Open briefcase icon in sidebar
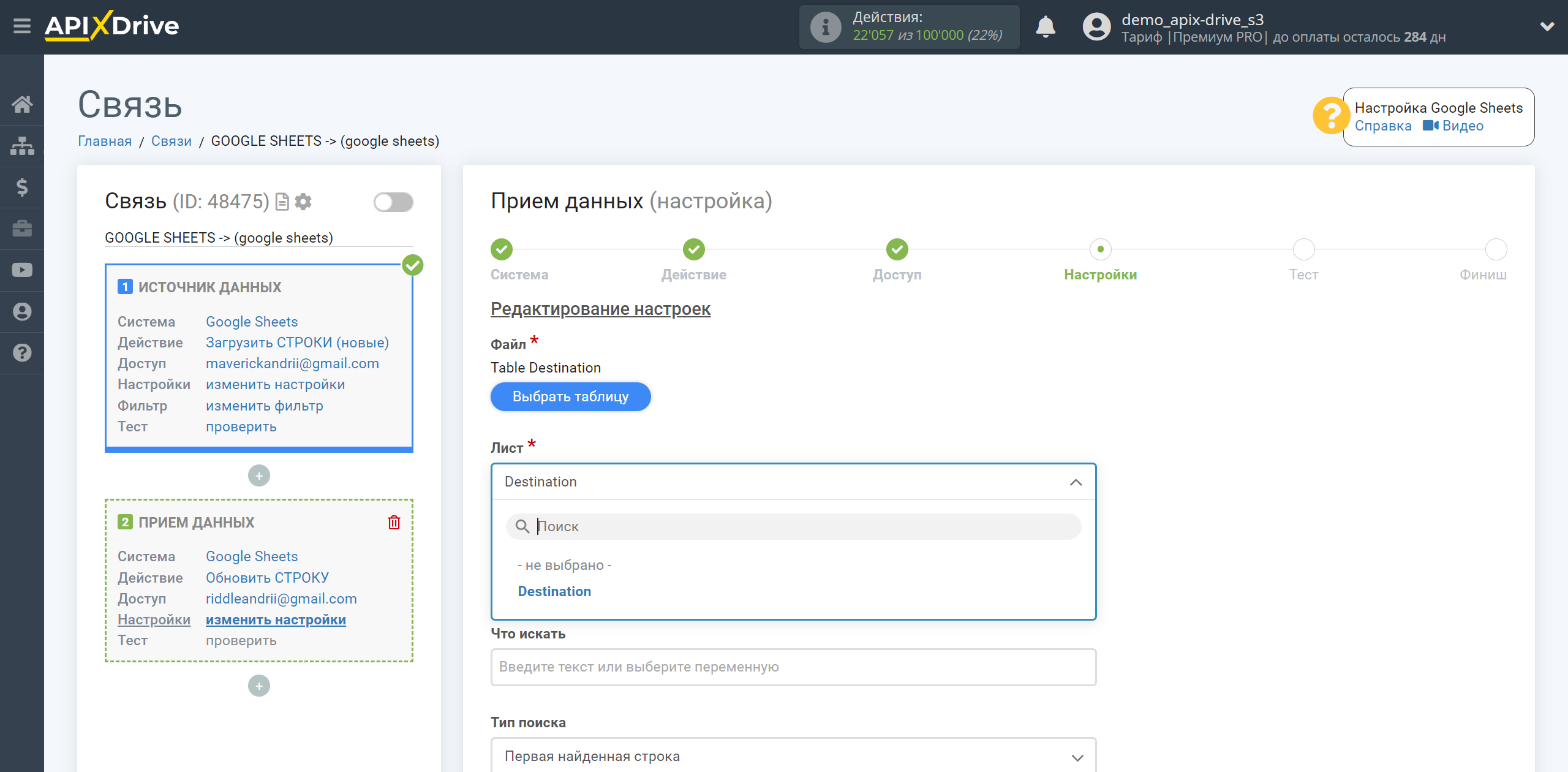The image size is (1568, 772). point(22,229)
